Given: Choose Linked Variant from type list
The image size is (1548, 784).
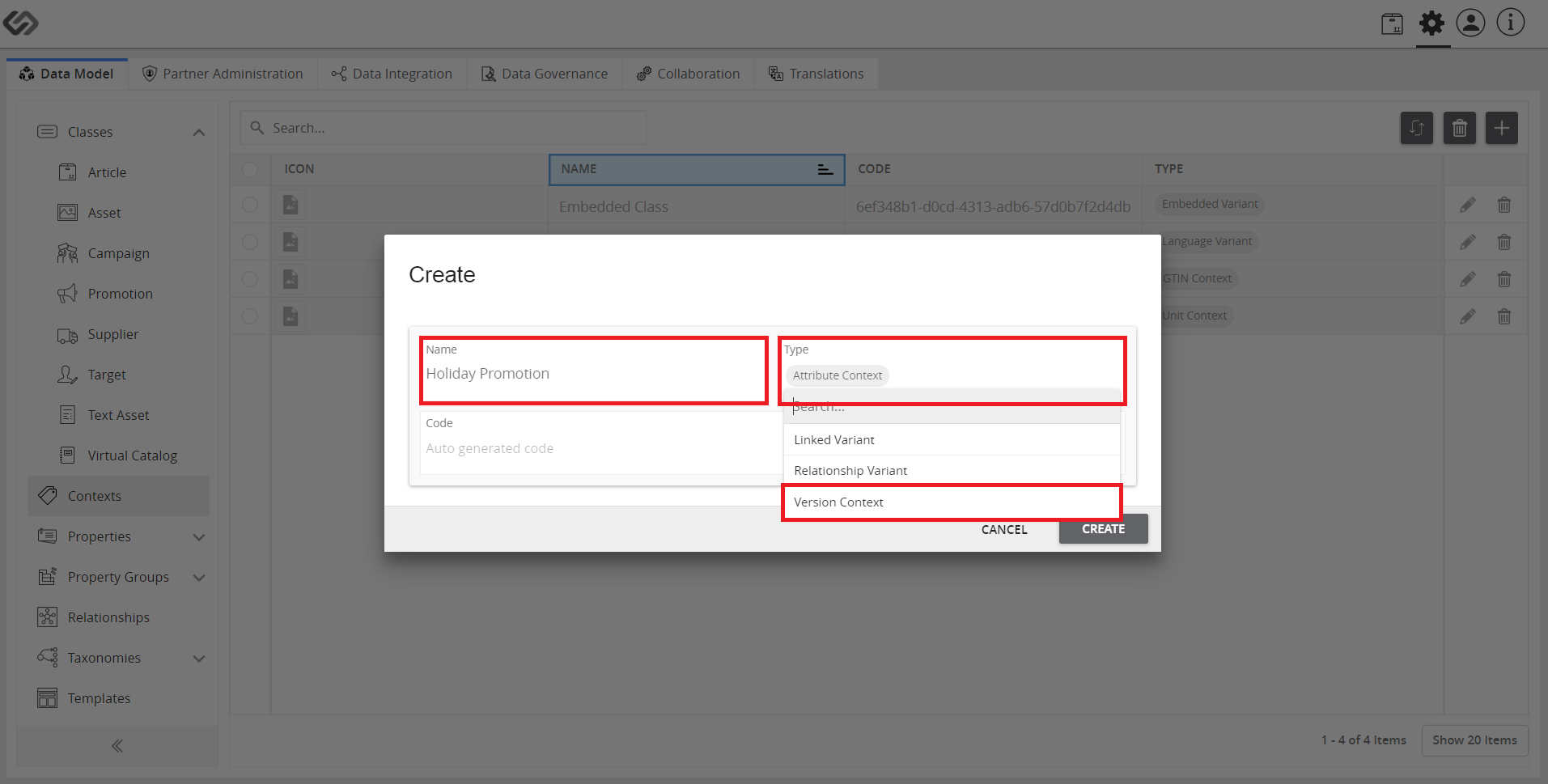Looking at the screenshot, I should click(x=952, y=440).
